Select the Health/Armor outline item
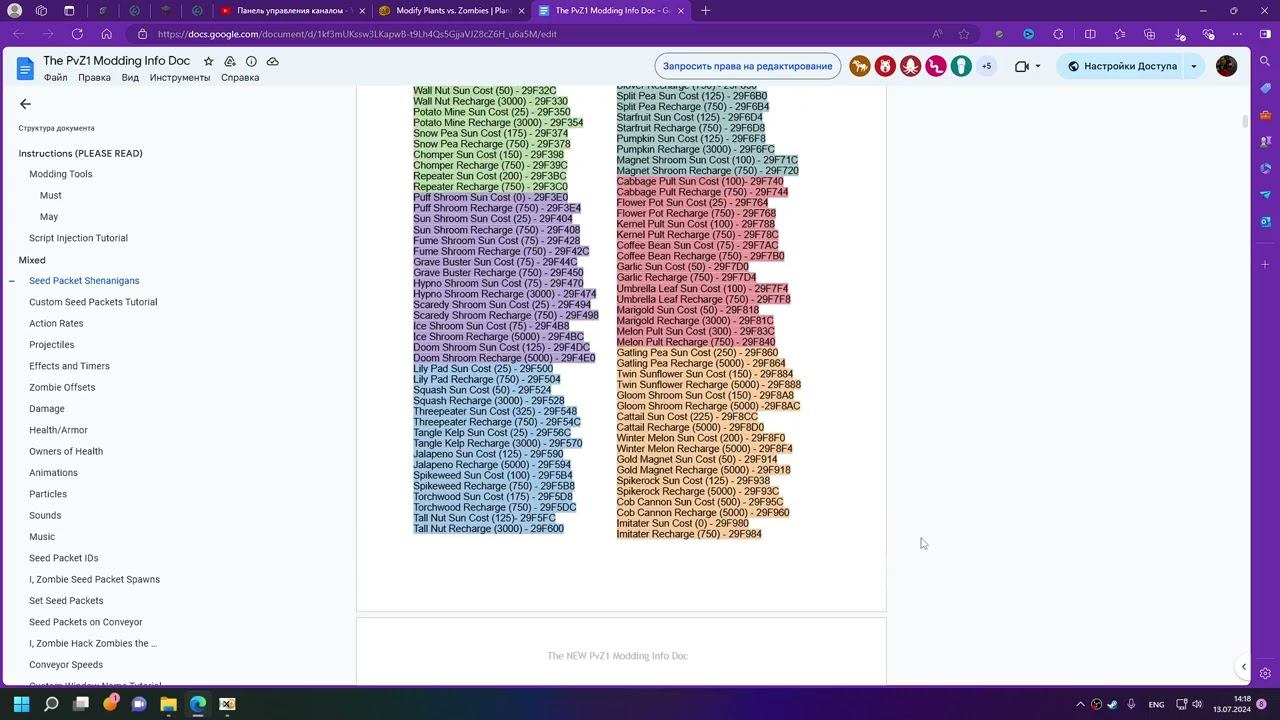The image size is (1280, 720). click(58, 430)
